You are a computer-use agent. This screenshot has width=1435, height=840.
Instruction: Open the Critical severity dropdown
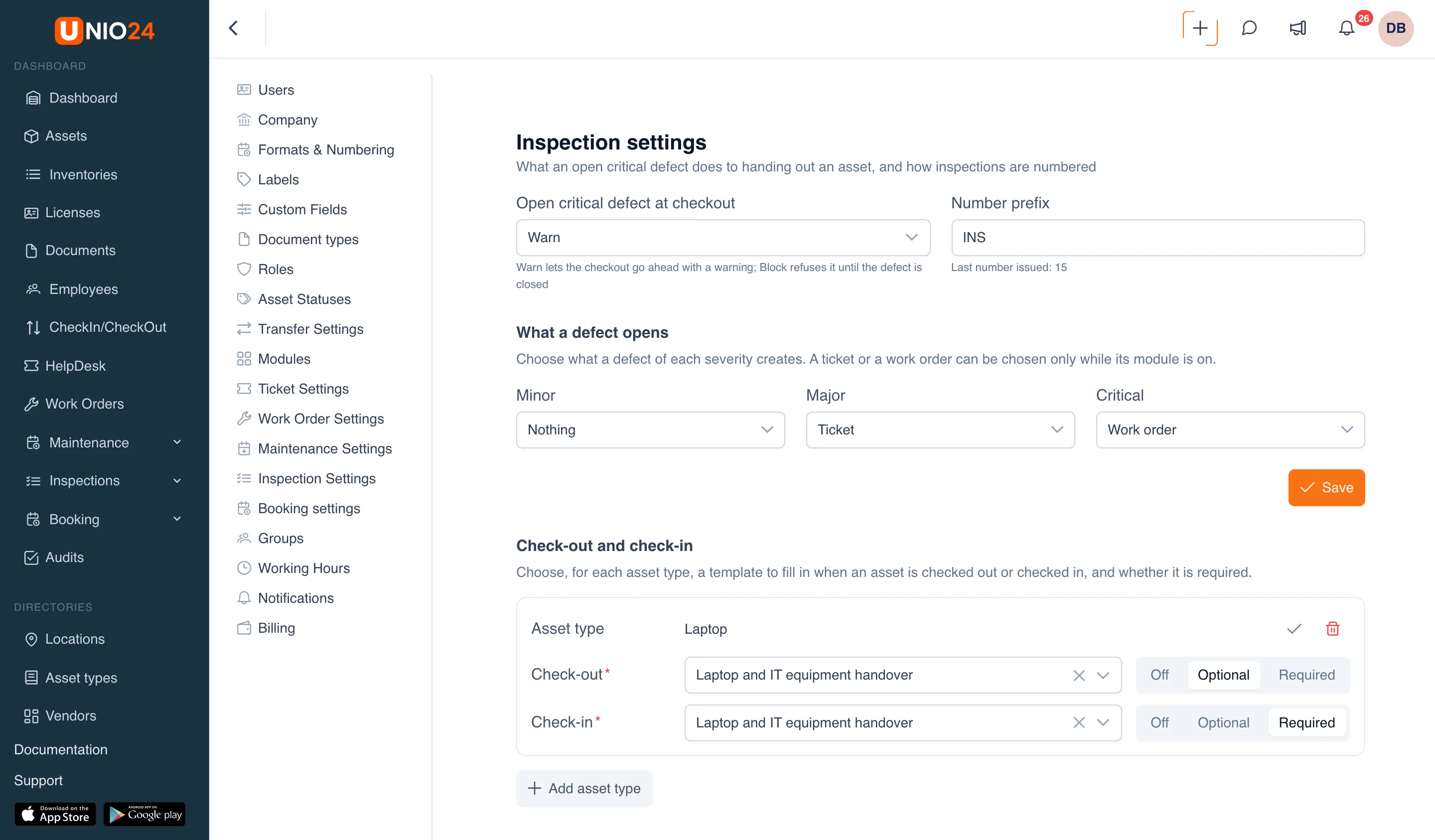(1230, 430)
